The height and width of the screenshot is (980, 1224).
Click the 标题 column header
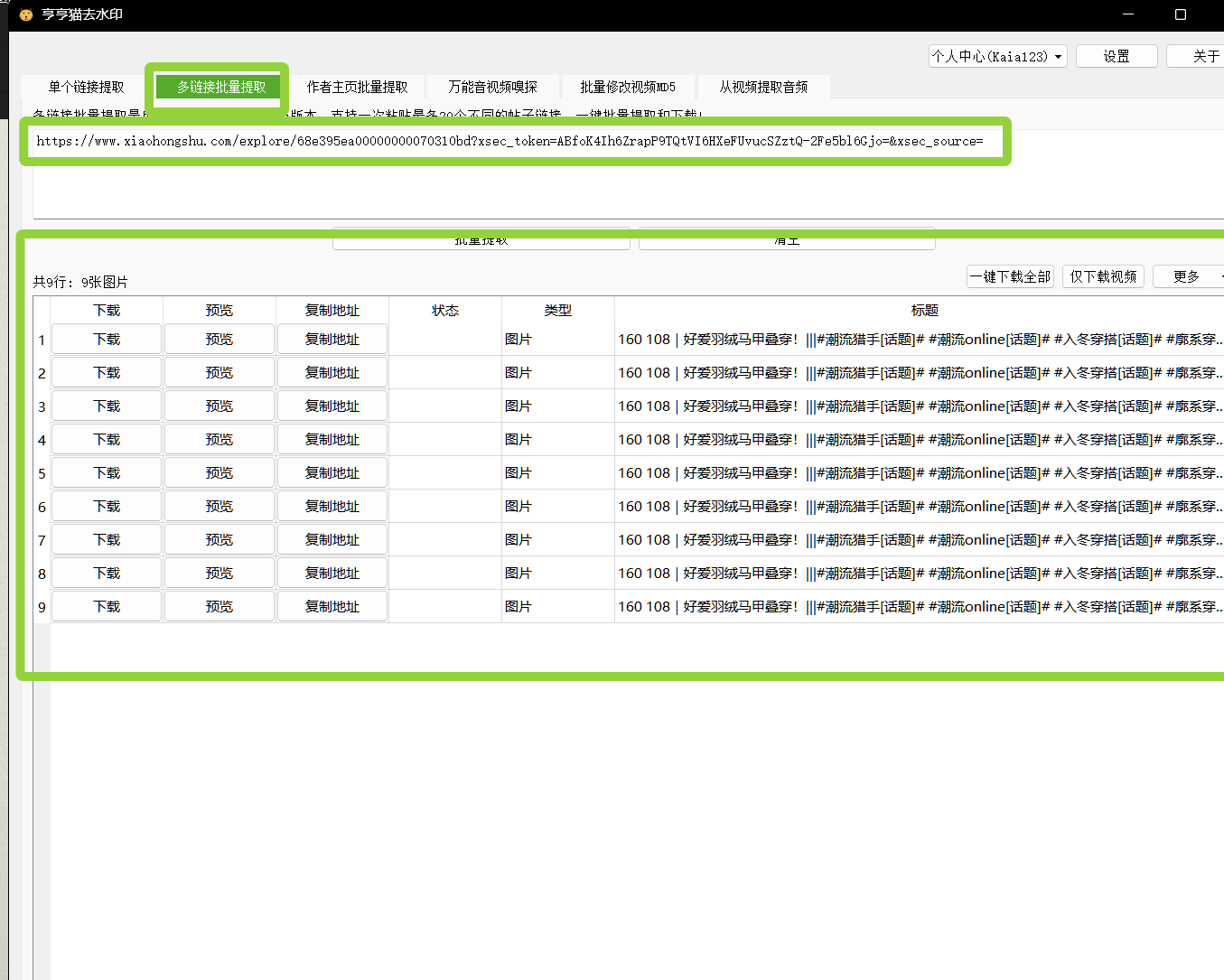(923, 310)
